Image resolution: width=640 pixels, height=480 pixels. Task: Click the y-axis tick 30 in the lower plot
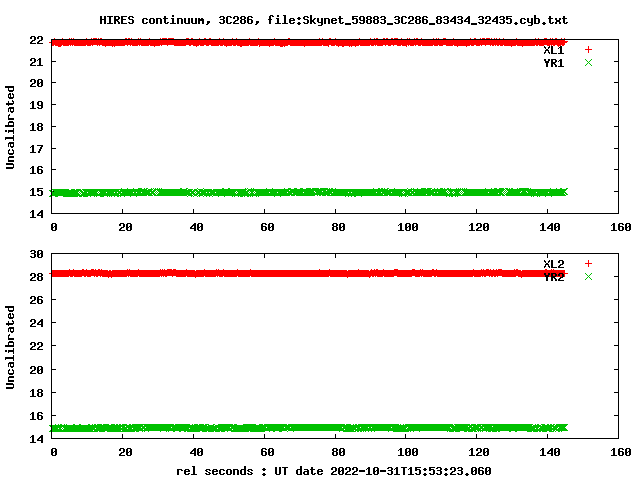(36, 254)
